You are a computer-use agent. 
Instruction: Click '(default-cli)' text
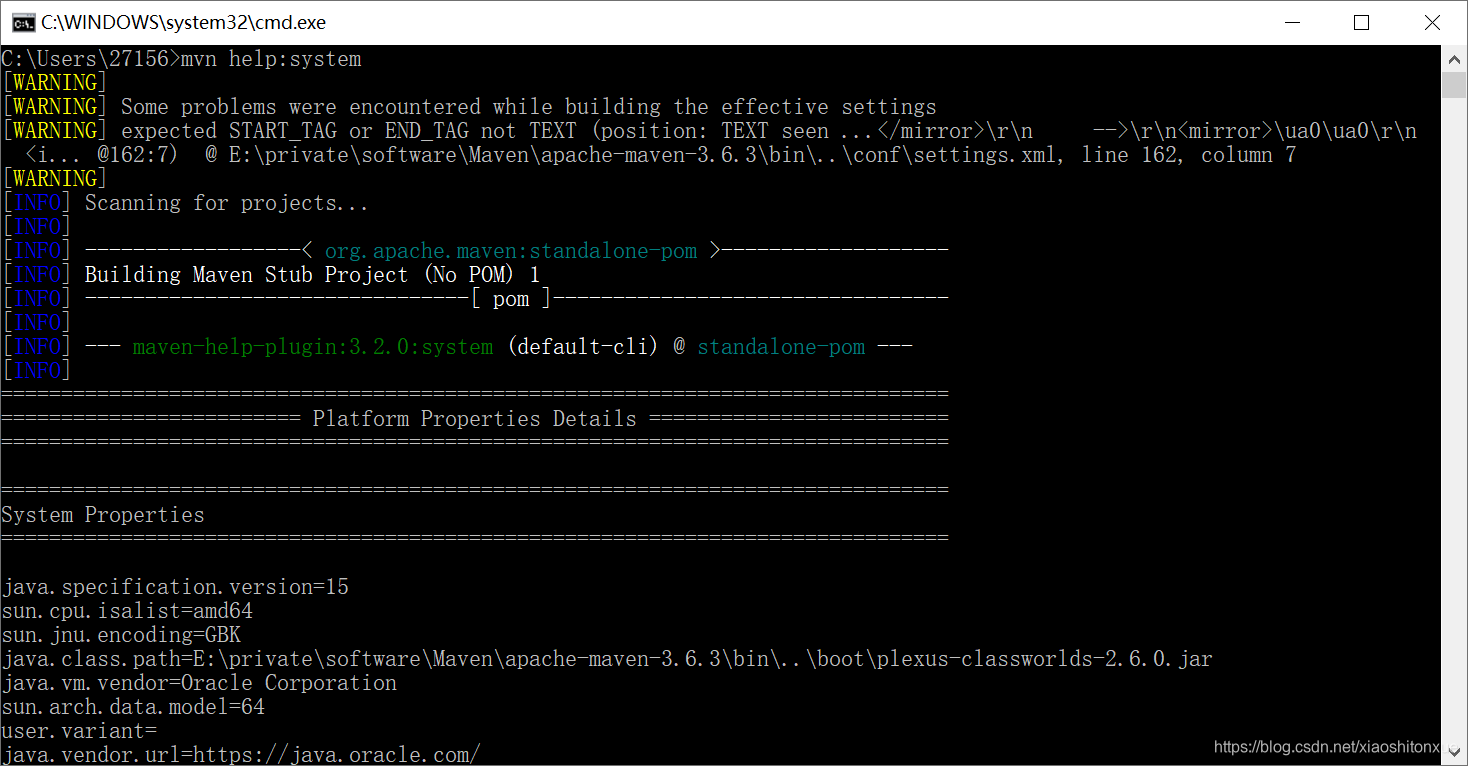coord(583,347)
